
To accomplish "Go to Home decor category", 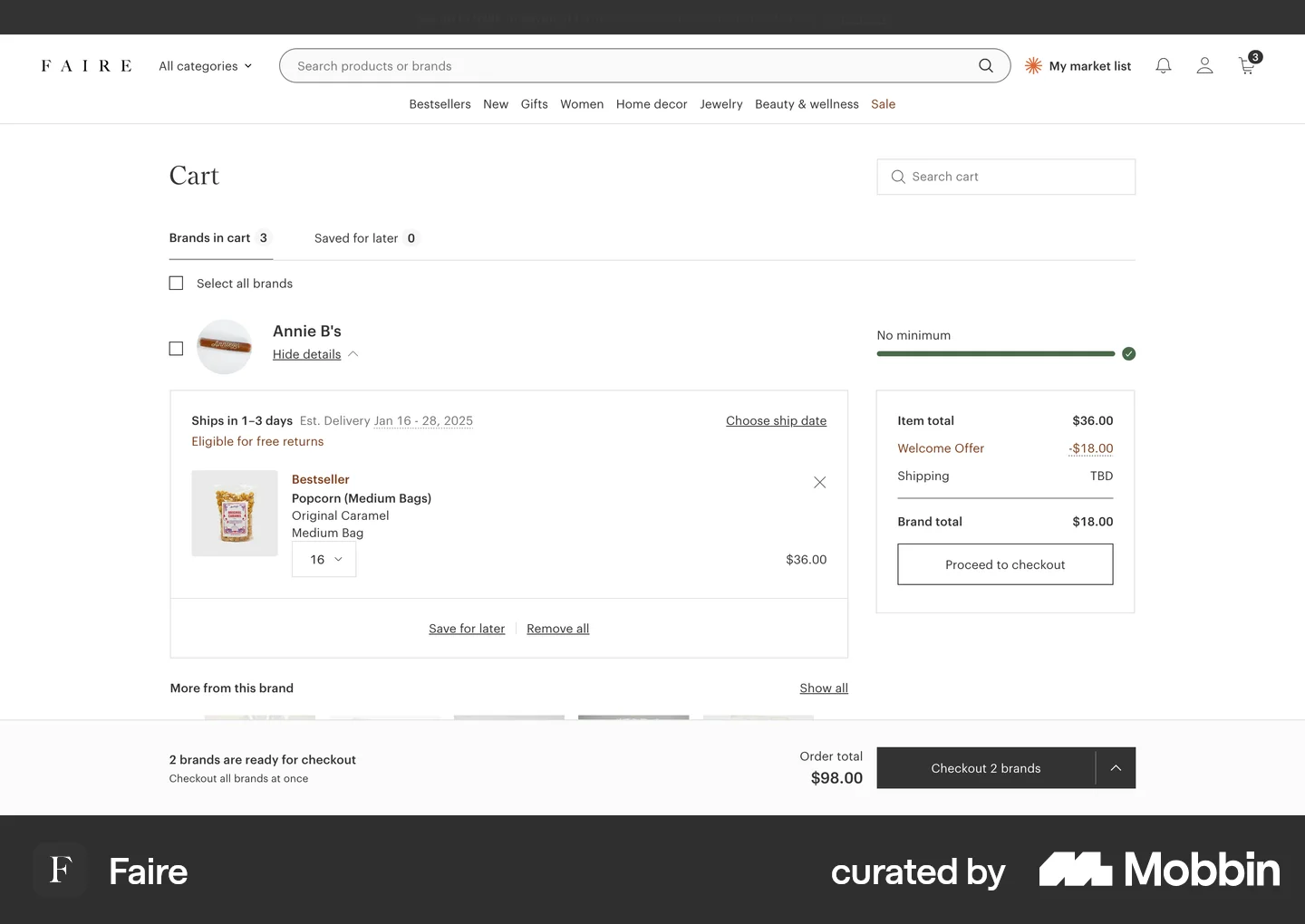I will pyautogui.click(x=652, y=104).
